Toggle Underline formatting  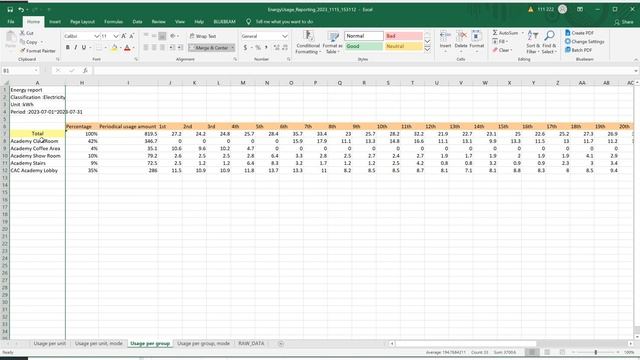click(84, 48)
